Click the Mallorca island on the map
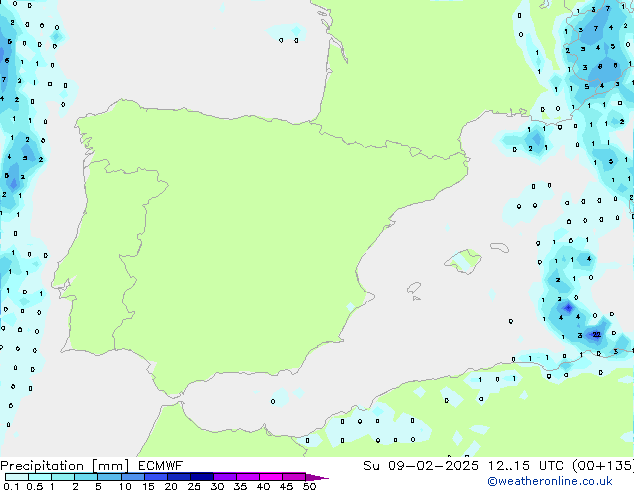This screenshot has height=490, width=634. [x=462, y=262]
